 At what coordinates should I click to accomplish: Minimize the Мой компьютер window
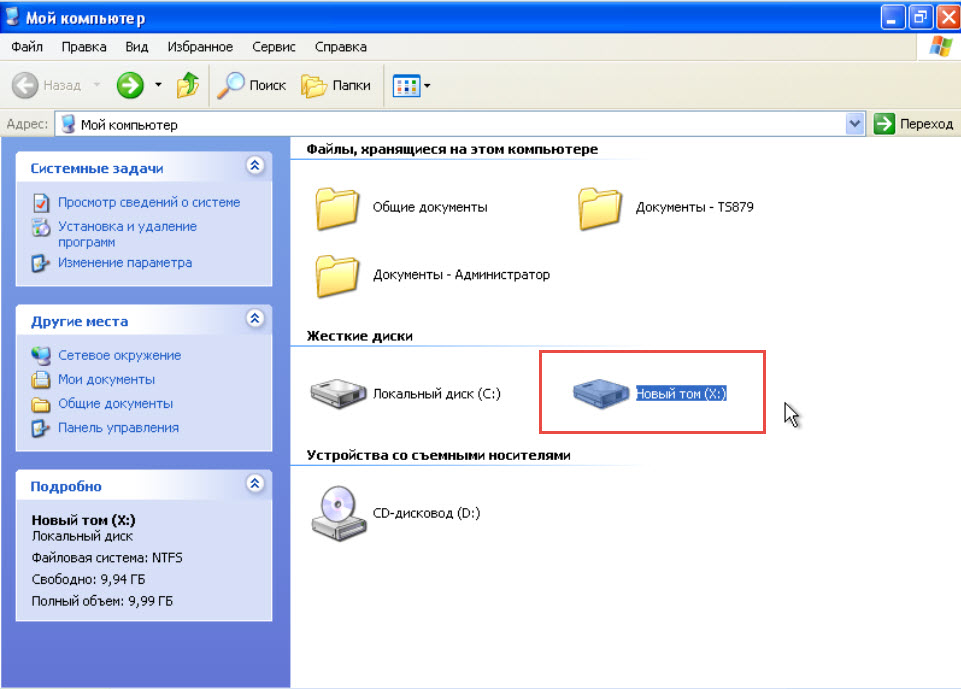(892, 17)
